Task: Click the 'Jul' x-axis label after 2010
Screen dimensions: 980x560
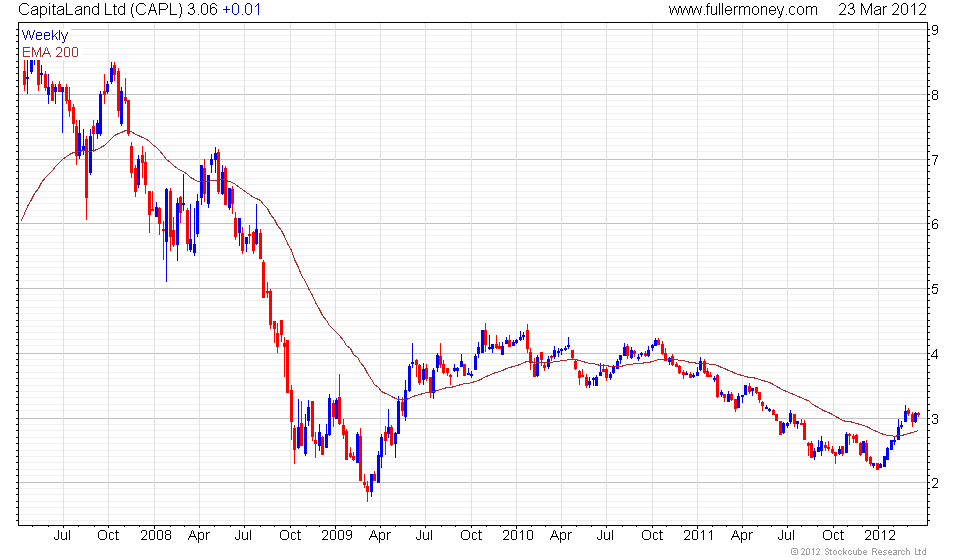Action: click(605, 536)
